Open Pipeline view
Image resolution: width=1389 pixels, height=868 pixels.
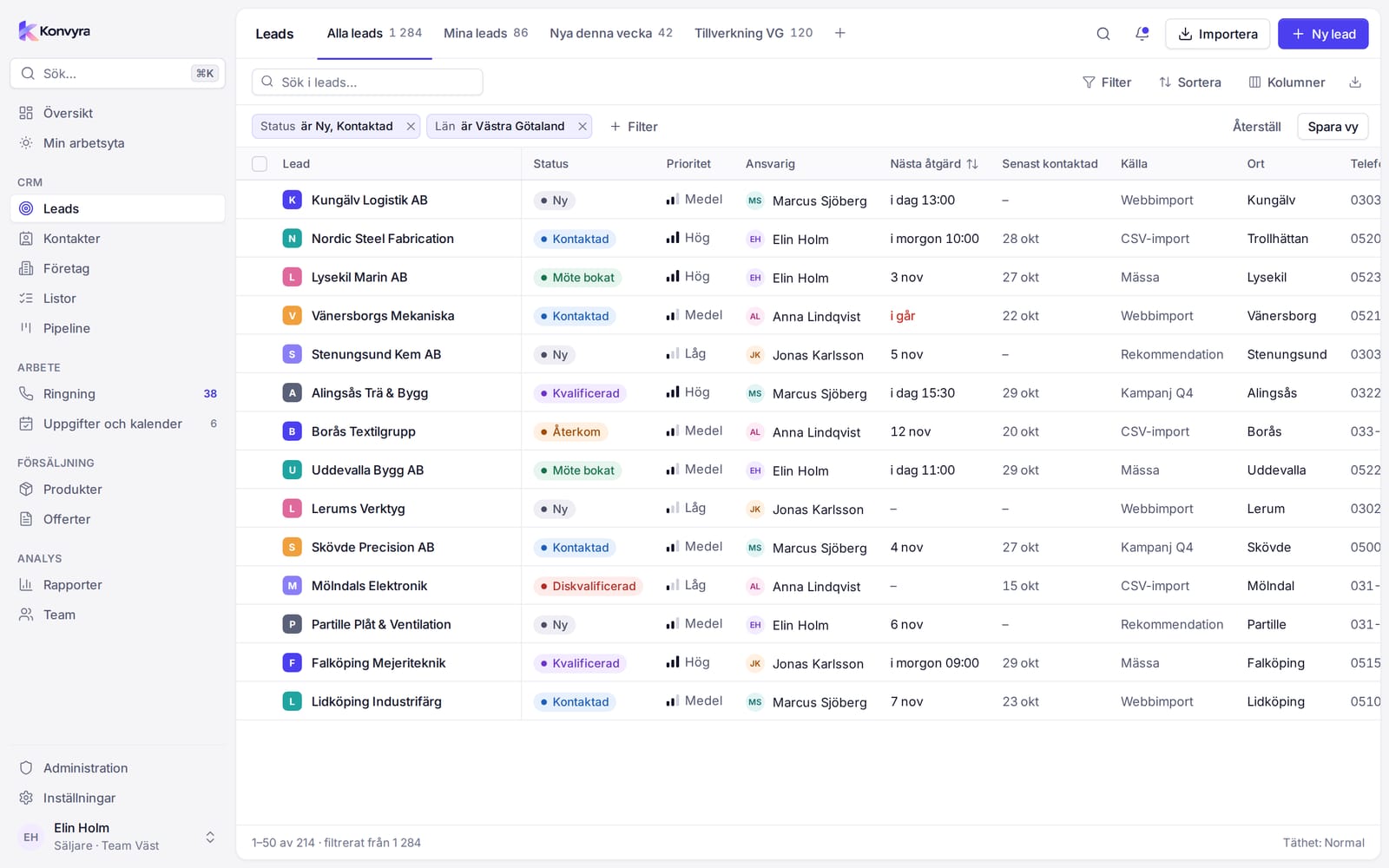pos(117,328)
